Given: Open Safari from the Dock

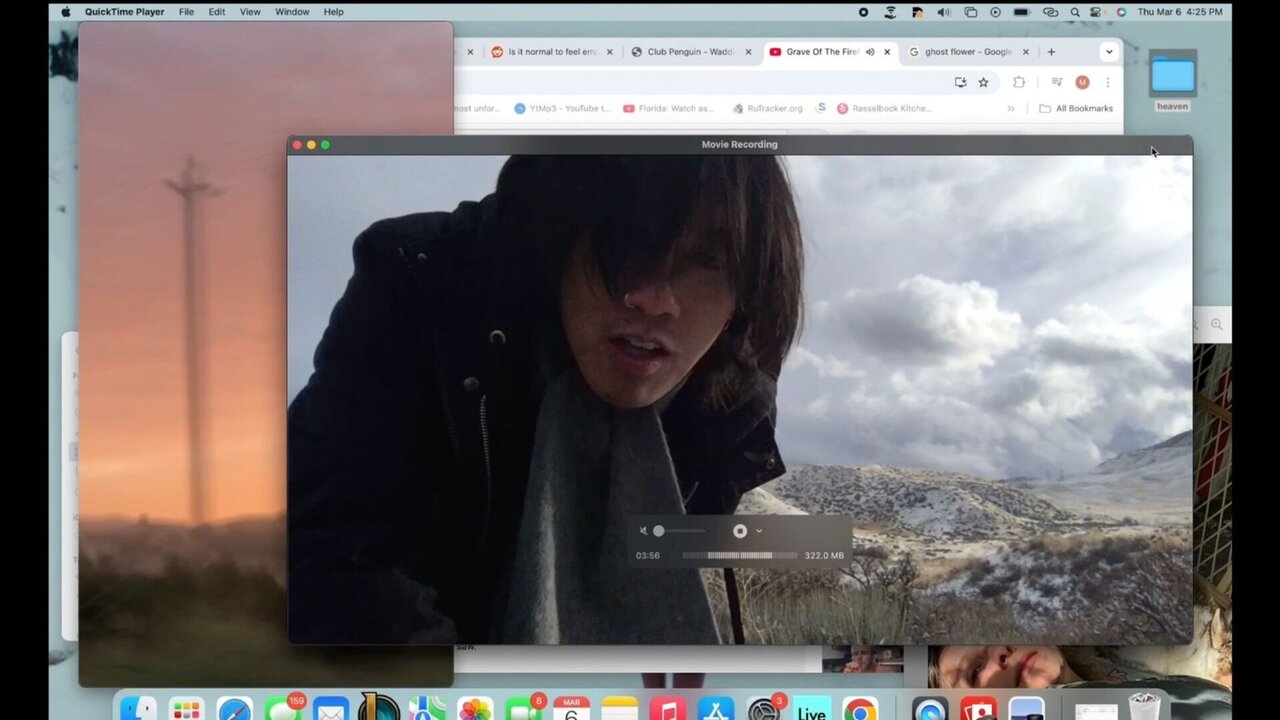Looking at the screenshot, I should 235,710.
